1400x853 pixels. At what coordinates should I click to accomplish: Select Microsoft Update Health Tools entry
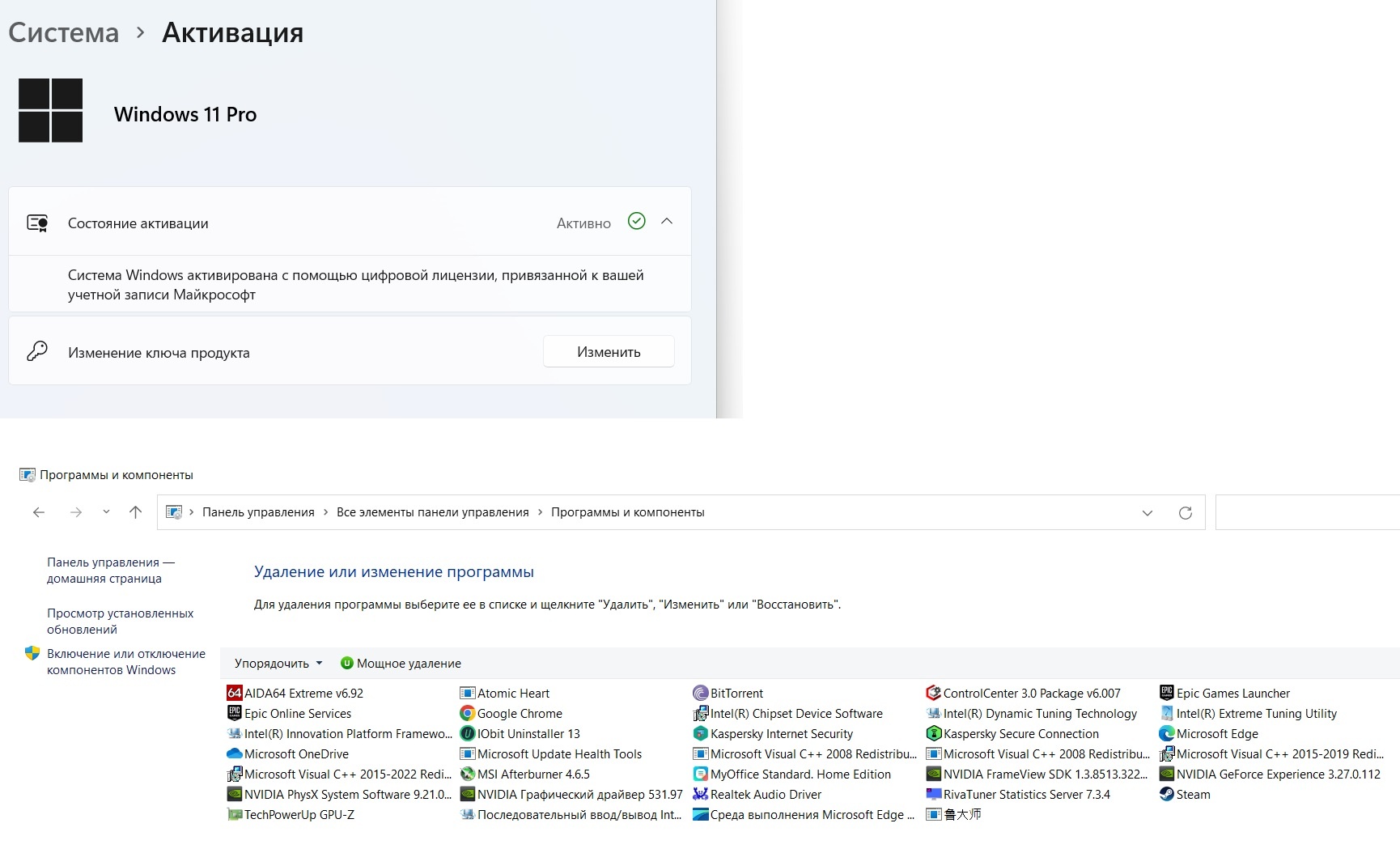[551, 753]
